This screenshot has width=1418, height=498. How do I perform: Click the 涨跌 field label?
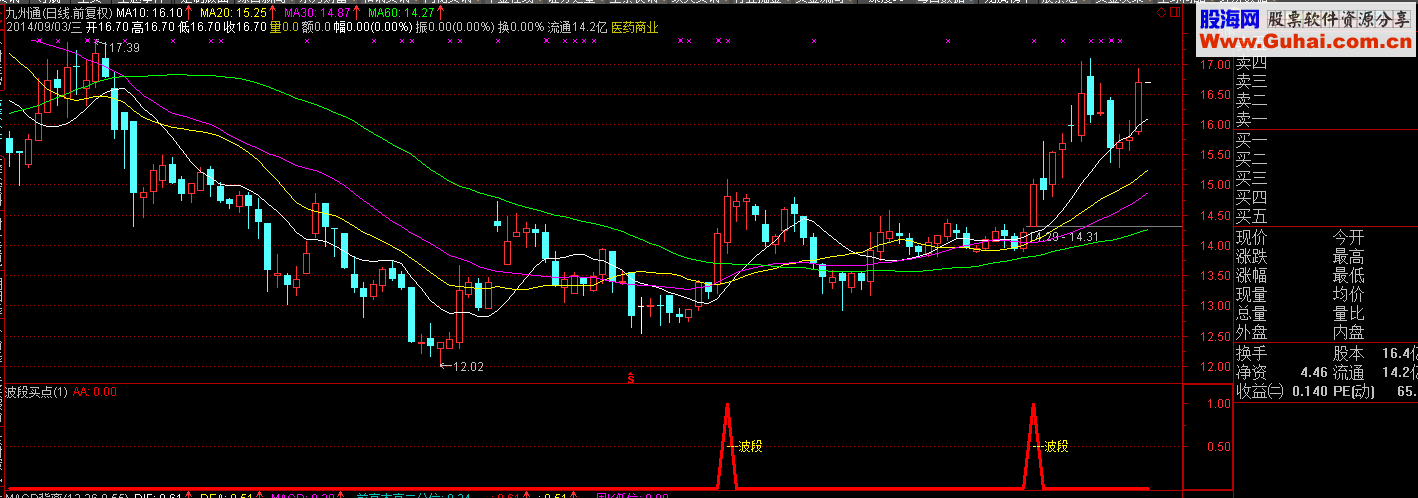1251,257
